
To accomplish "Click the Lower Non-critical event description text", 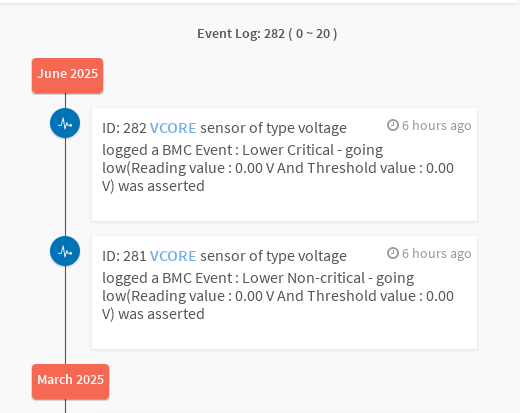I will (278, 296).
